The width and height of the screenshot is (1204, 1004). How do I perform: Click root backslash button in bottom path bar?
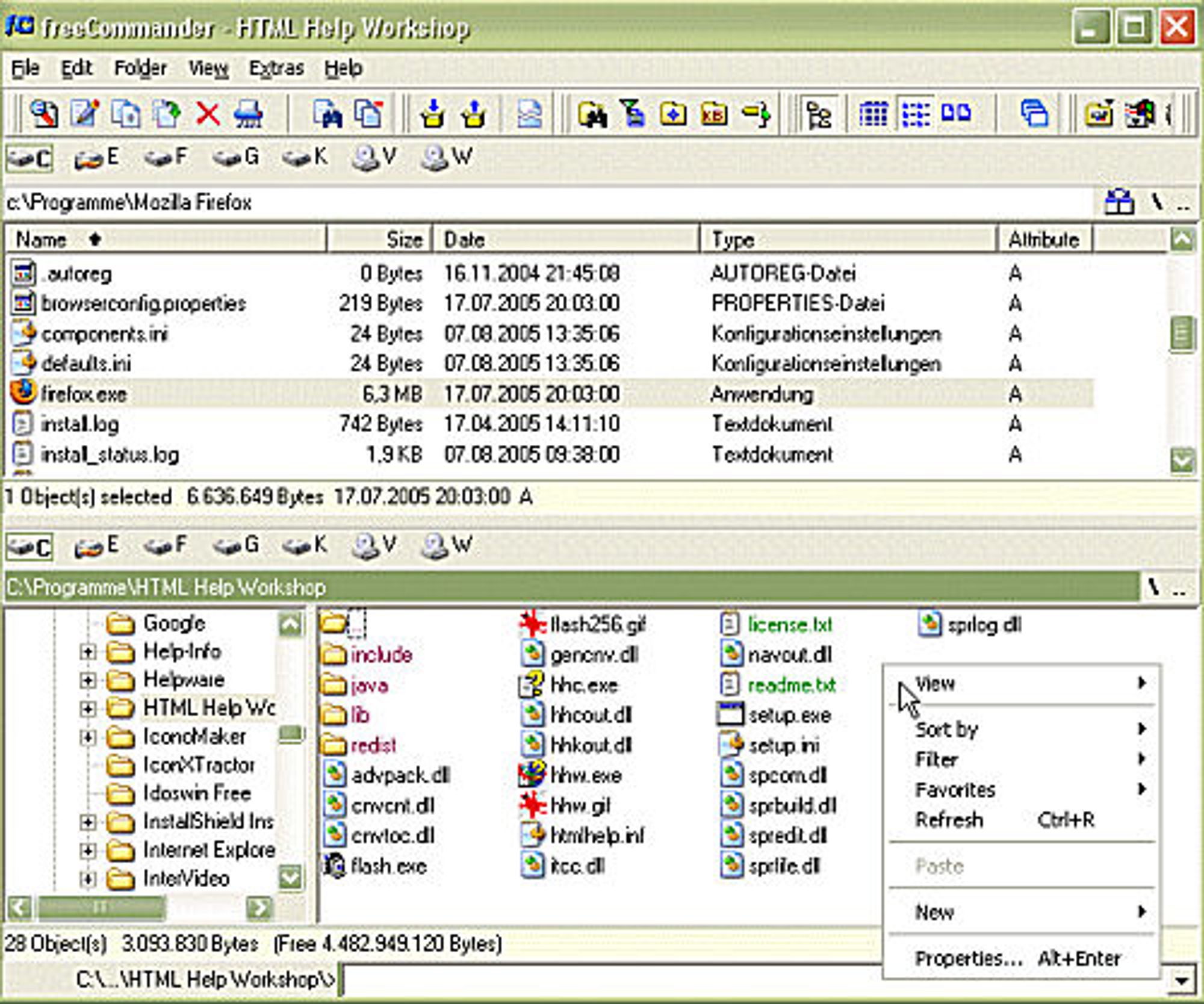click(1153, 587)
